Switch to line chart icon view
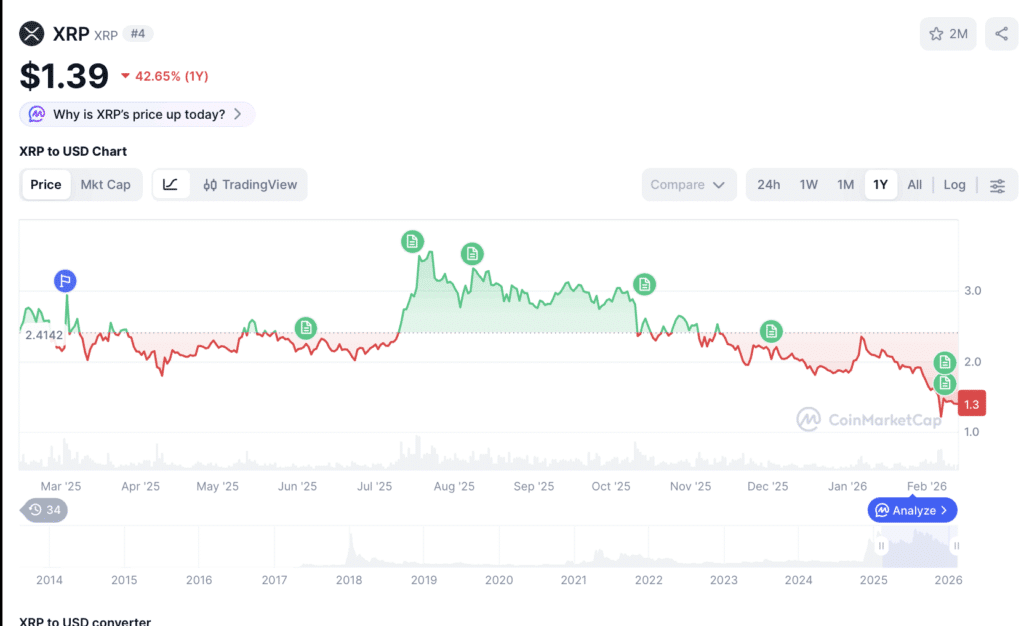Image resolution: width=1024 pixels, height=626 pixels. pos(170,185)
